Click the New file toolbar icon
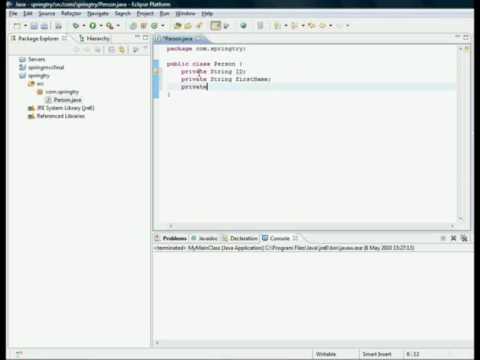 (x=17, y=26)
